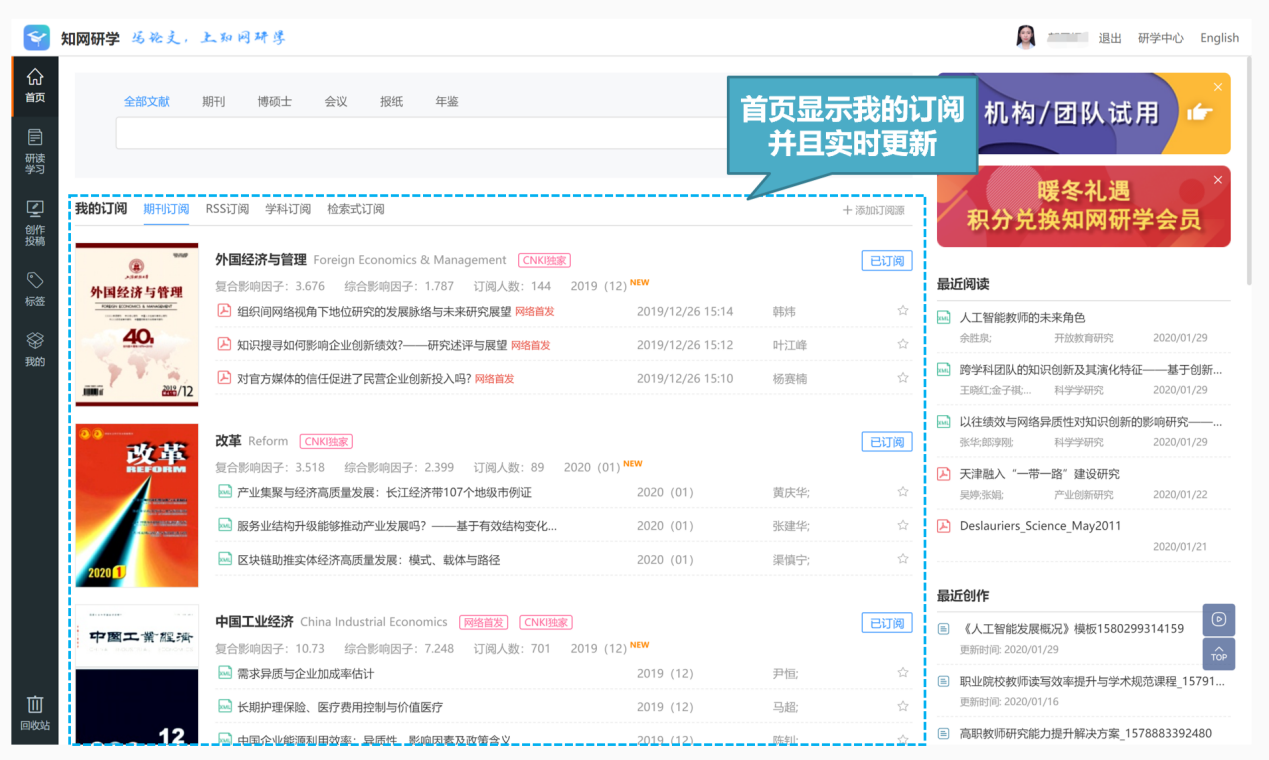This screenshot has width=1269, height=760.
Task: Star the article by 黄庆华
Action: point(903,492)
